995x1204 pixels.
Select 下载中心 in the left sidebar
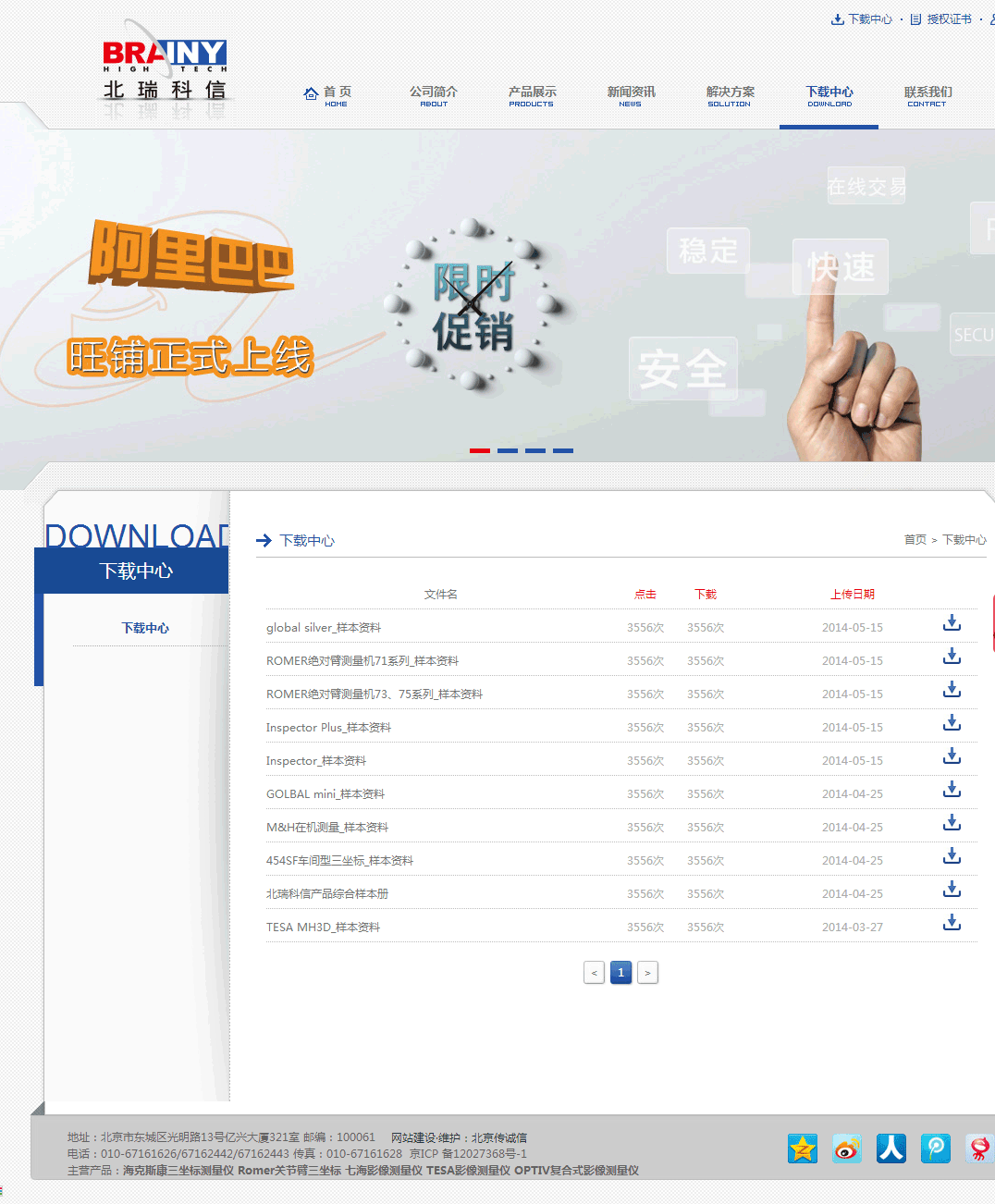145,628
